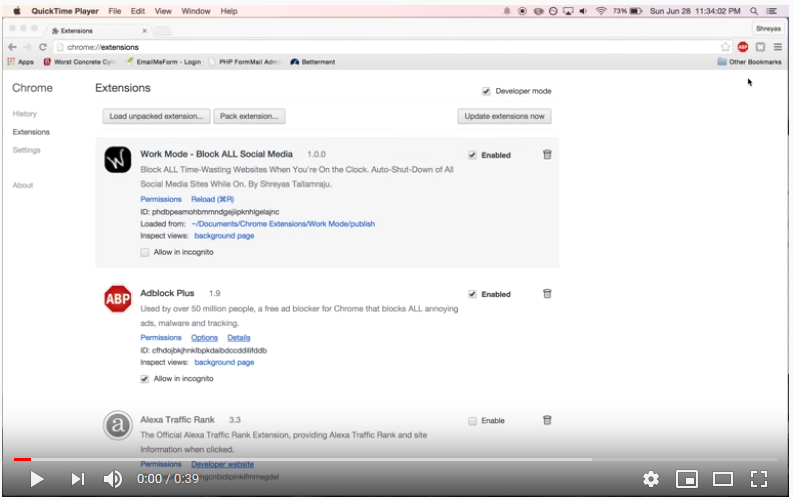793x500 pixels.
Task: Reload the Chrome page
Action: click(x=43, y=47)
